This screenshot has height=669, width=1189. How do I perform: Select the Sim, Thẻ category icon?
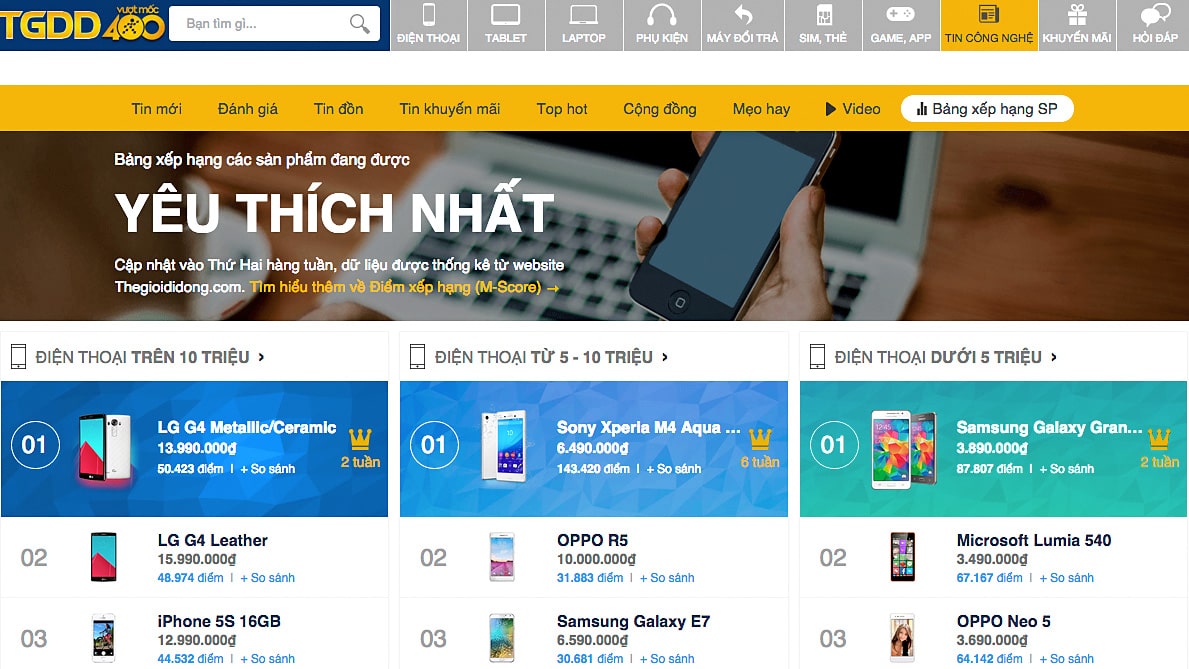(x=822, y=17)
